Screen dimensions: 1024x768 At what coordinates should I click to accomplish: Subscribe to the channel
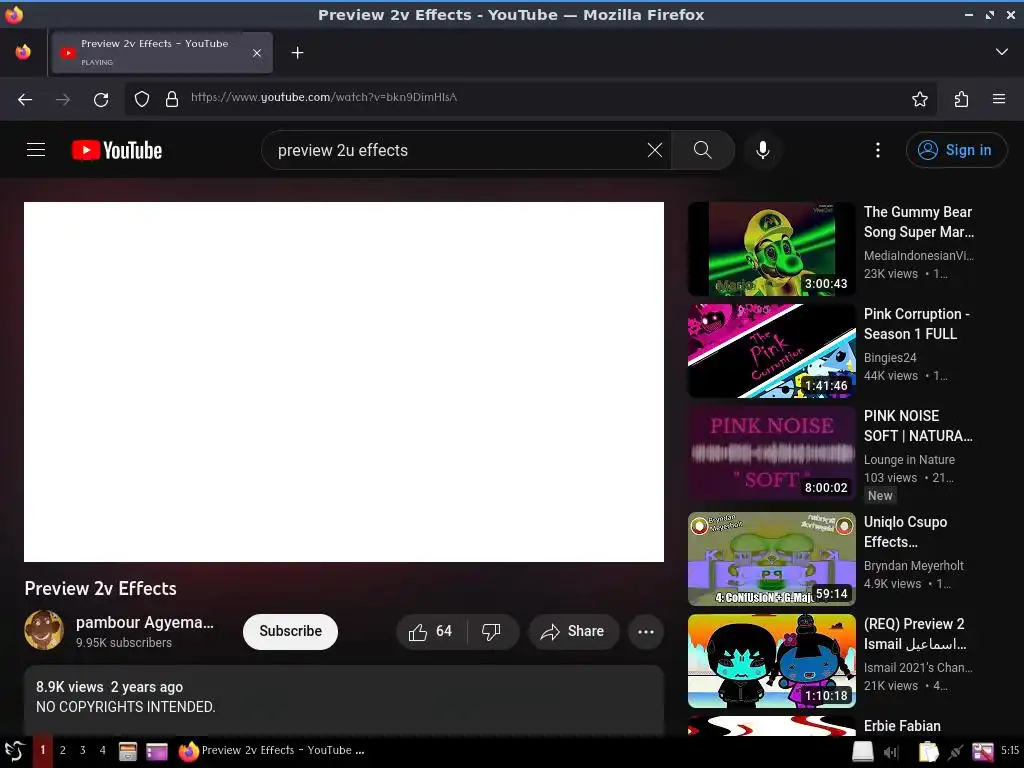click(290, 632)
